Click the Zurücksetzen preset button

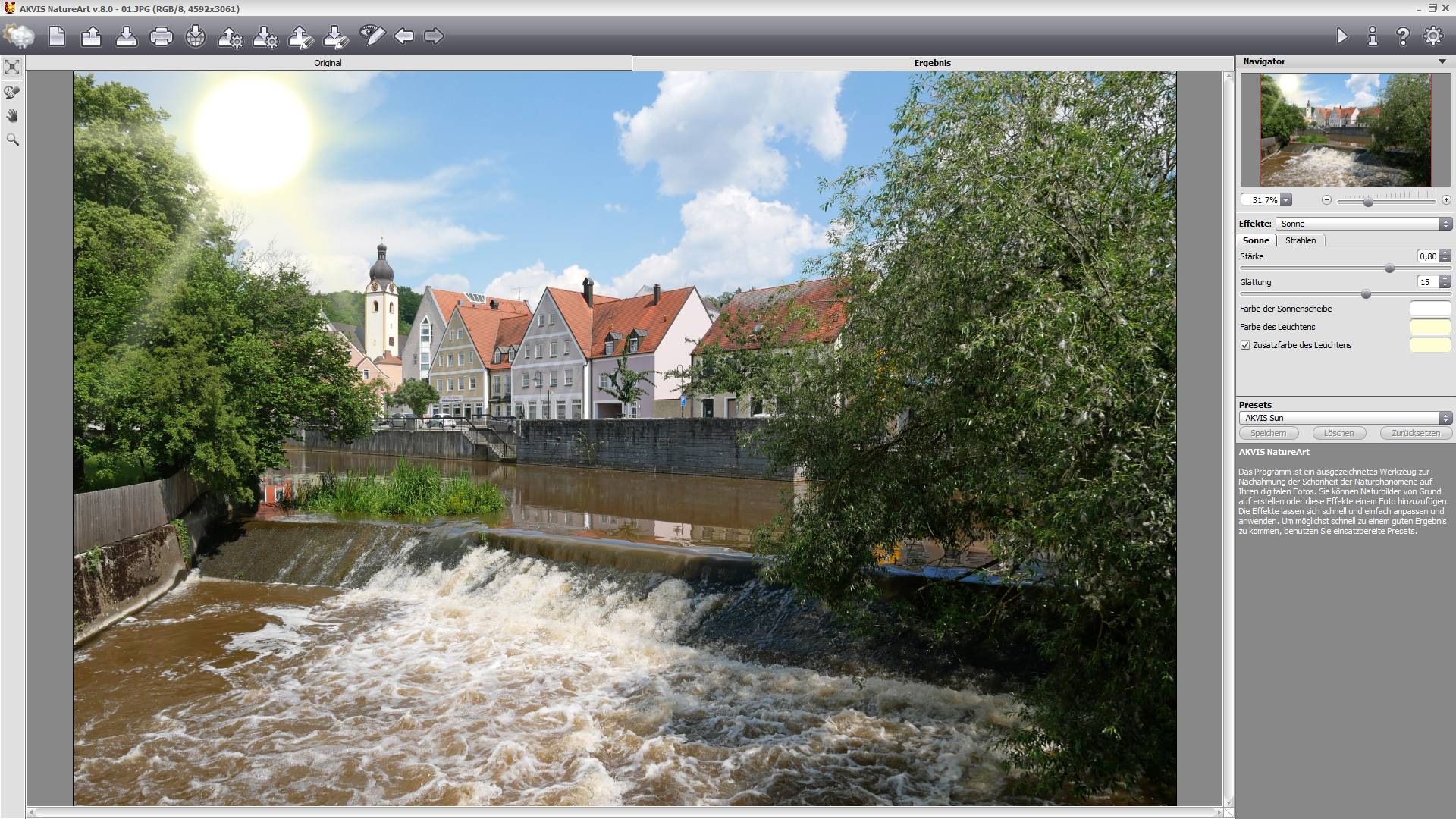coord(1416,433)
